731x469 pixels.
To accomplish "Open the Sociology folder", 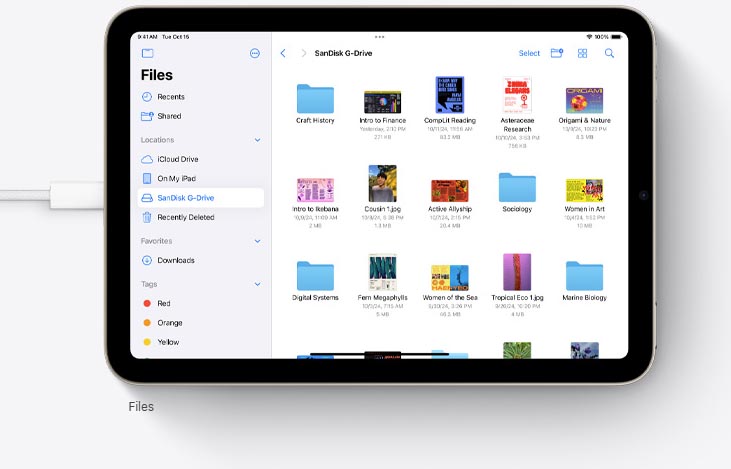I will point(517,187).
